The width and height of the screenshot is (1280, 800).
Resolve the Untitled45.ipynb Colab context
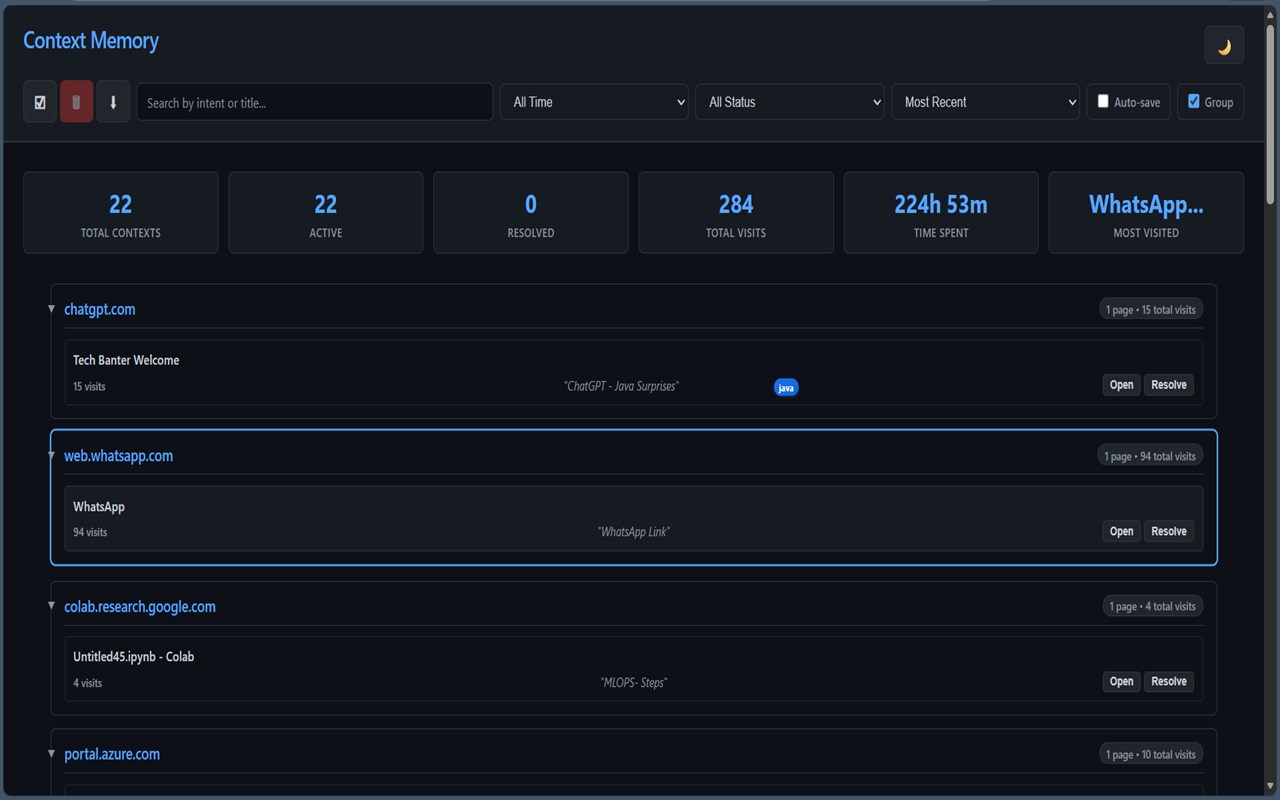pyautogui.click(x=1168, y=681)
